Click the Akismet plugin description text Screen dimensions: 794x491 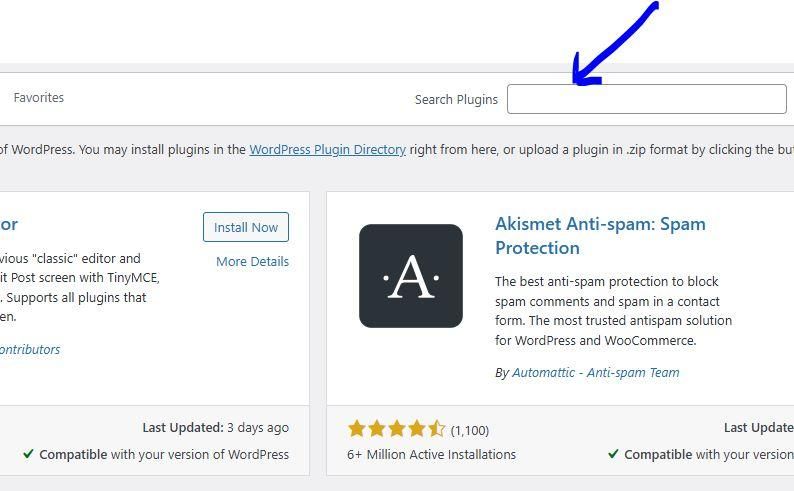pyautogui.click(x=613, y=311)
